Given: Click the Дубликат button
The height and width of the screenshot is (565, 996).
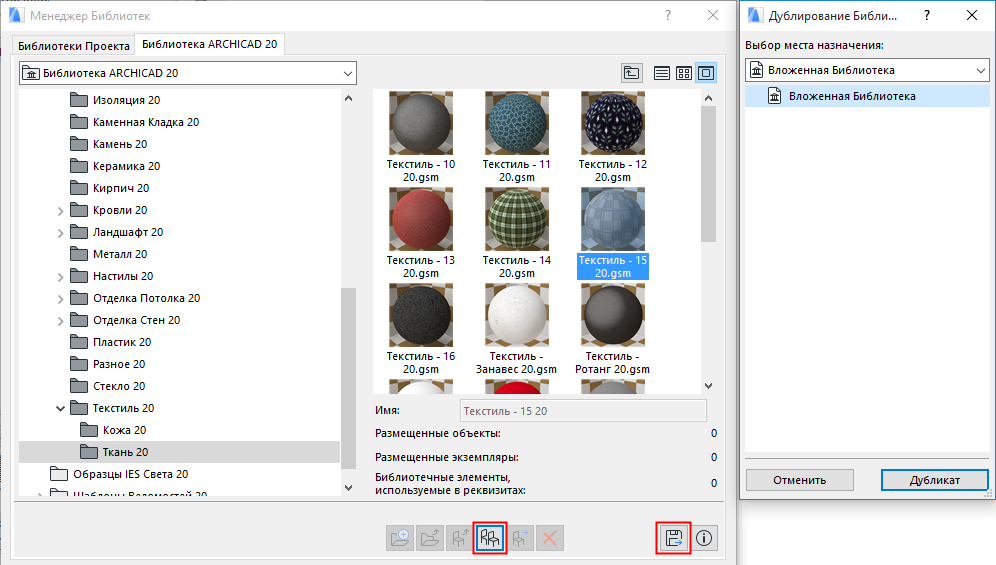Looking at the screenshot, I should point(934,480).
